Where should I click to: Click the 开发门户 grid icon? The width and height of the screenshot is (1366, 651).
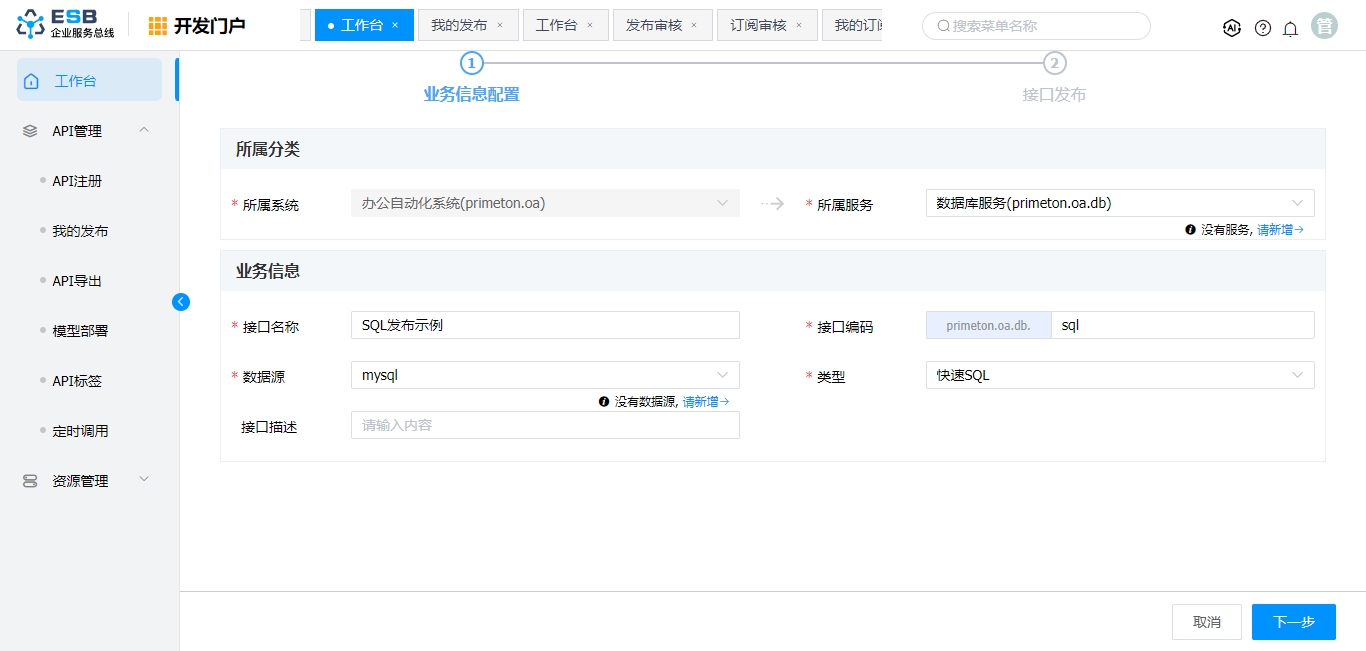158,26
